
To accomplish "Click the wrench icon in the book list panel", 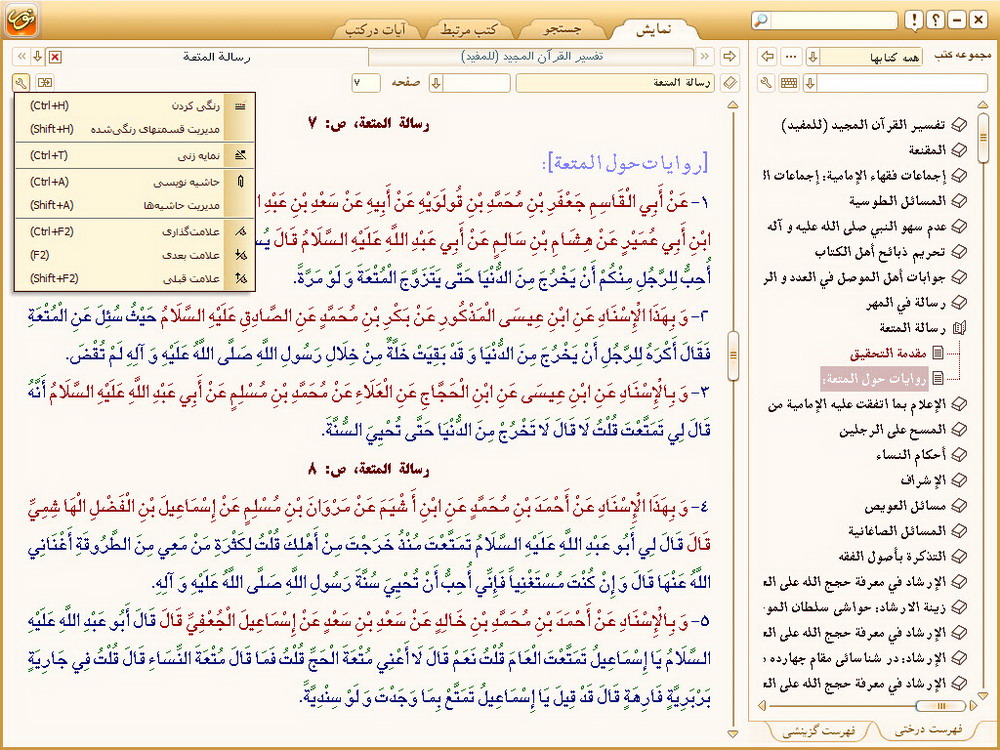I will pyautogui.click(x=767, y=83).
